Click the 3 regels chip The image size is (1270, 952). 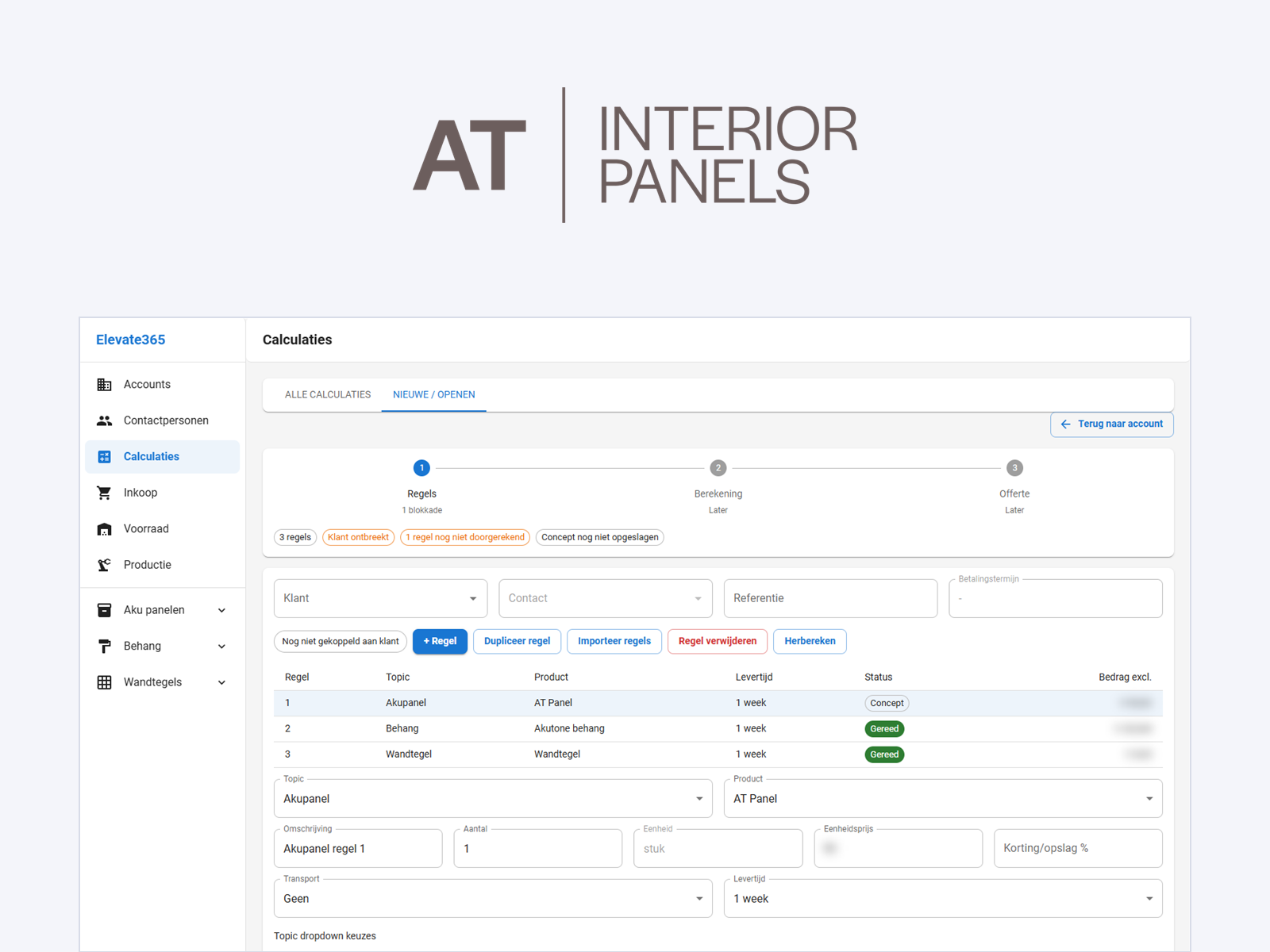[x=295, y=538]
